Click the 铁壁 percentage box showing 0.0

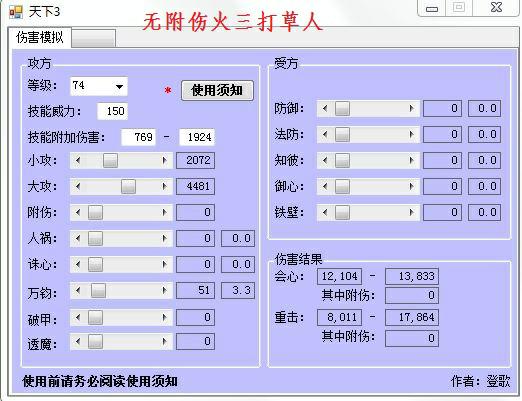pyautogui.click(x=484, y=212)
